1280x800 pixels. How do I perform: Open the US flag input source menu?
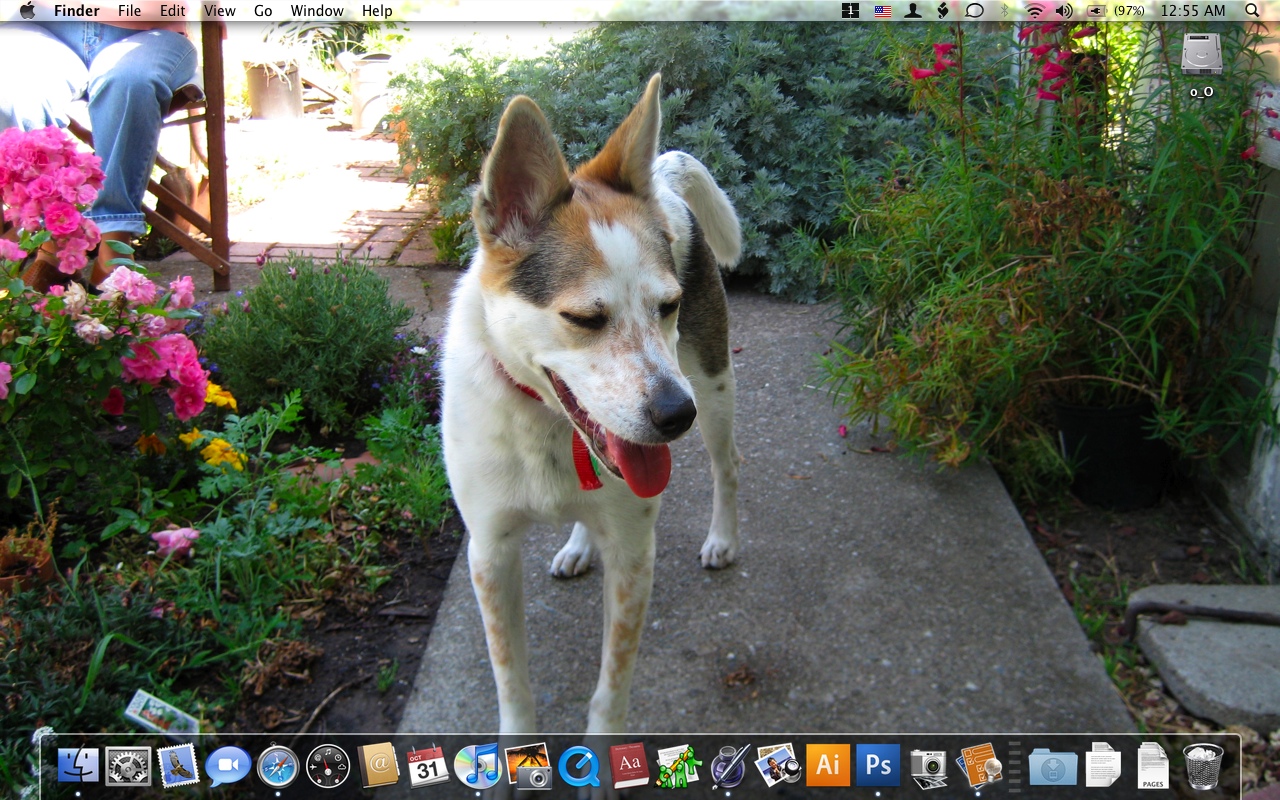click(x=882, y=10)
